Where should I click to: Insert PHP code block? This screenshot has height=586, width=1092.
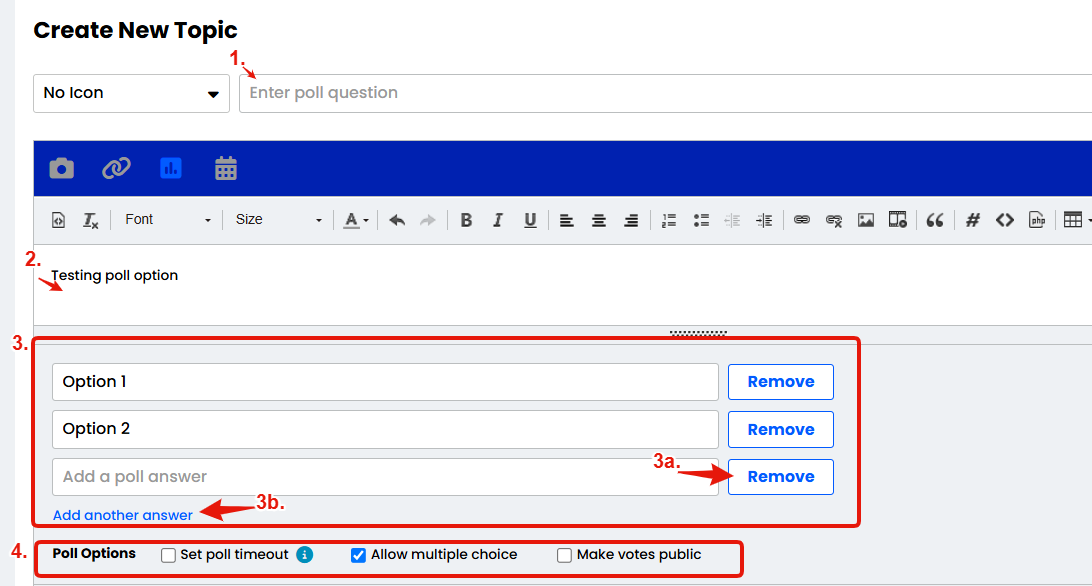[1036, 220]
